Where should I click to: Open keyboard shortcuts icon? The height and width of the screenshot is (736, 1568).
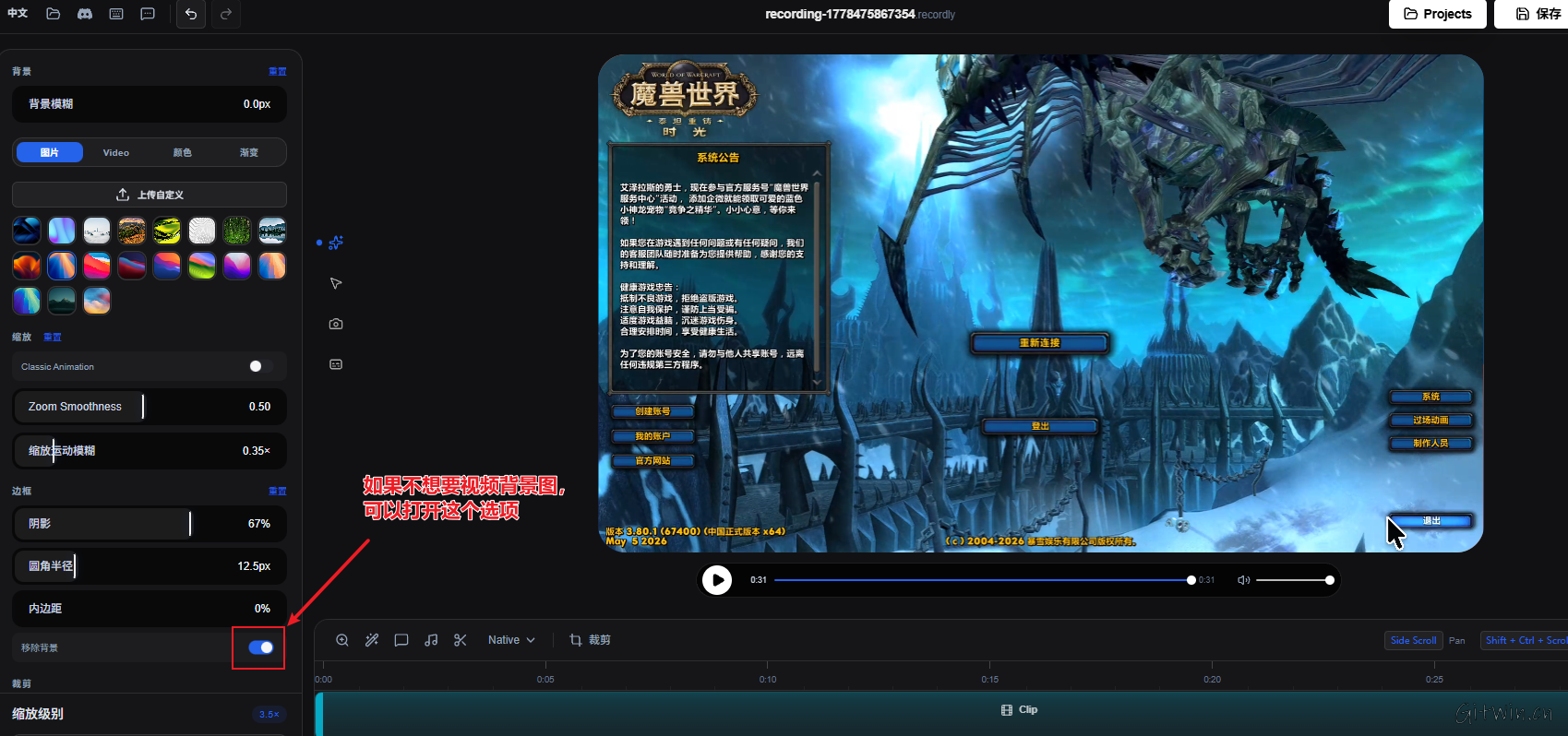116,14
